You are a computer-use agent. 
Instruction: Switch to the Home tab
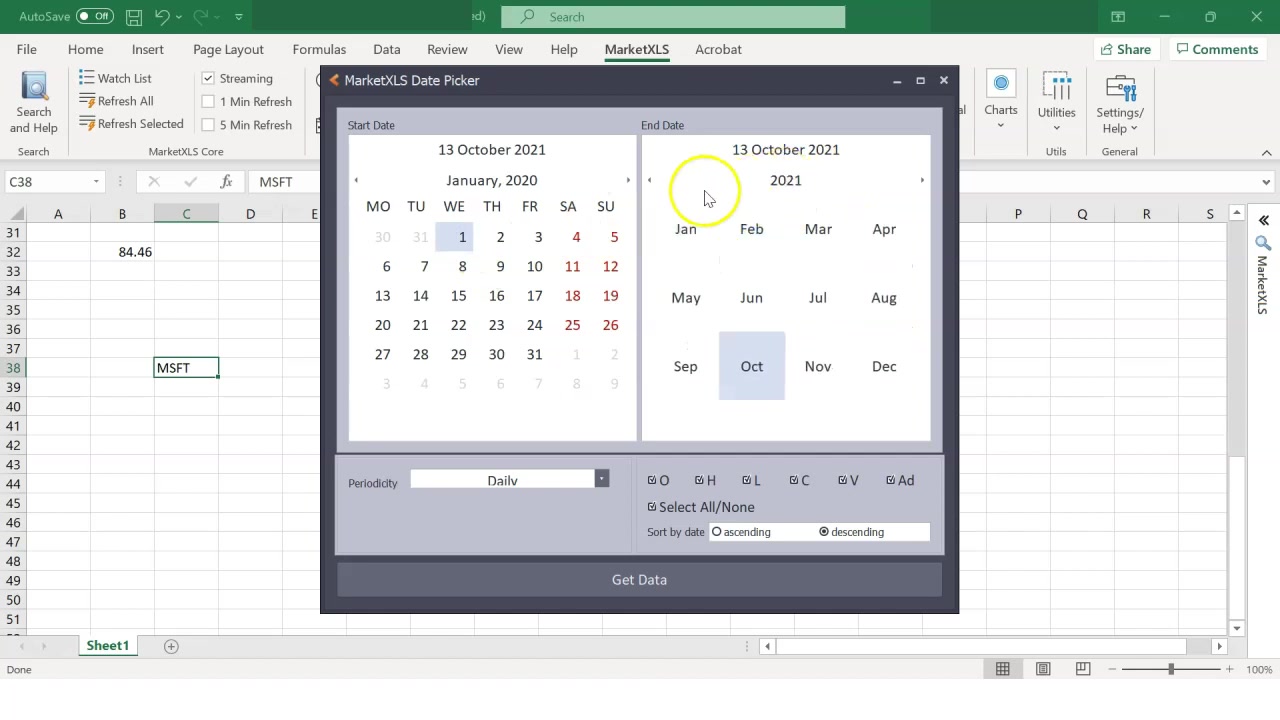pyautogui.click(x=86, y=49)
